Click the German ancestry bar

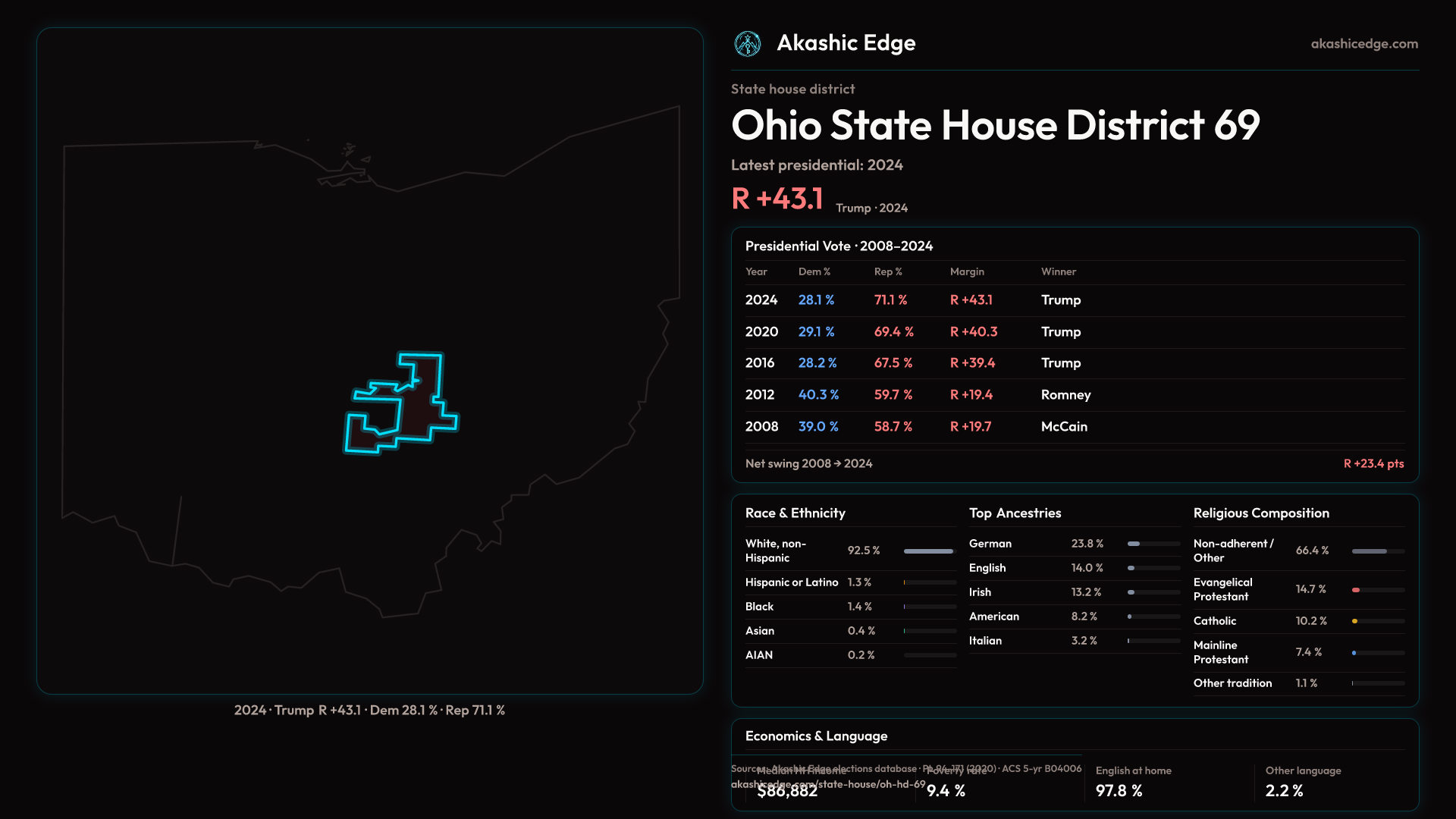pos(1134,544)
